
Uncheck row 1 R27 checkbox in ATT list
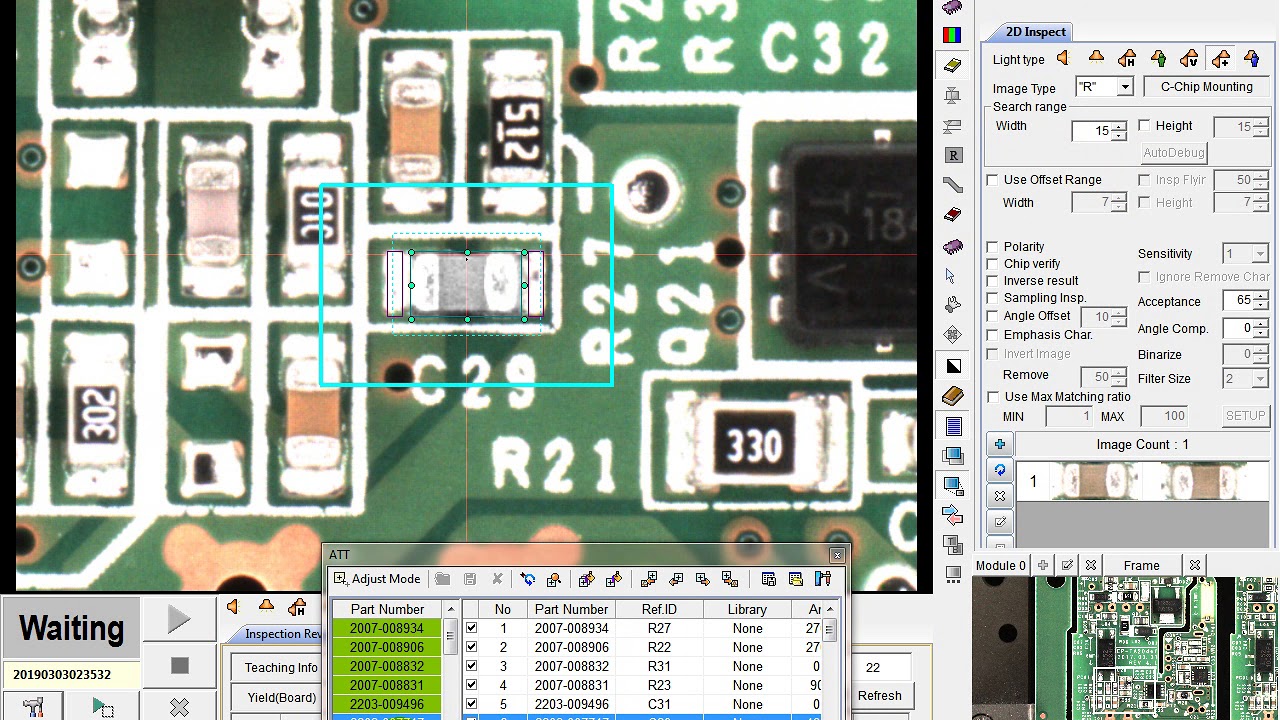[471, 629]
